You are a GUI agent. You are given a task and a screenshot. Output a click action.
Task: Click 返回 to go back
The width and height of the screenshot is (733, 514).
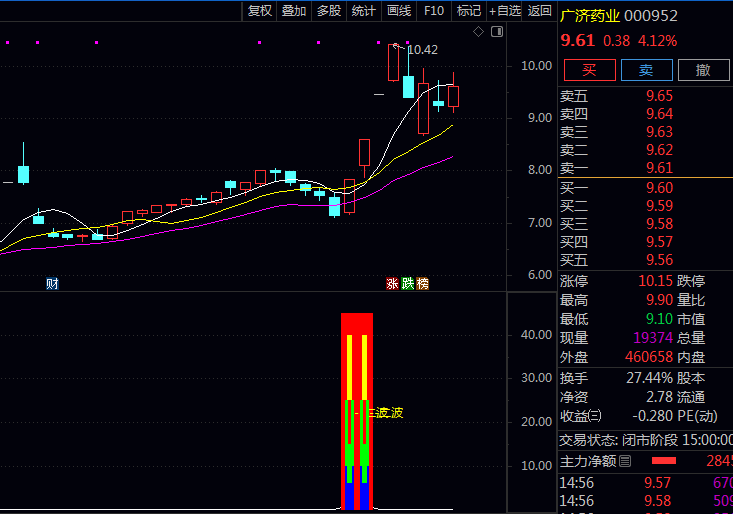coord(539,11)
